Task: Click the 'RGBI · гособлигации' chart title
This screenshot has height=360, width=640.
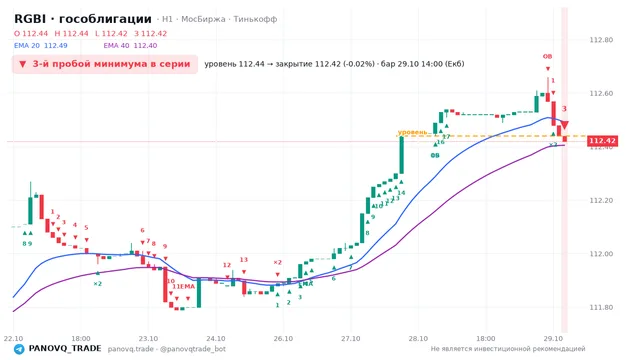Action: (83, 19)
